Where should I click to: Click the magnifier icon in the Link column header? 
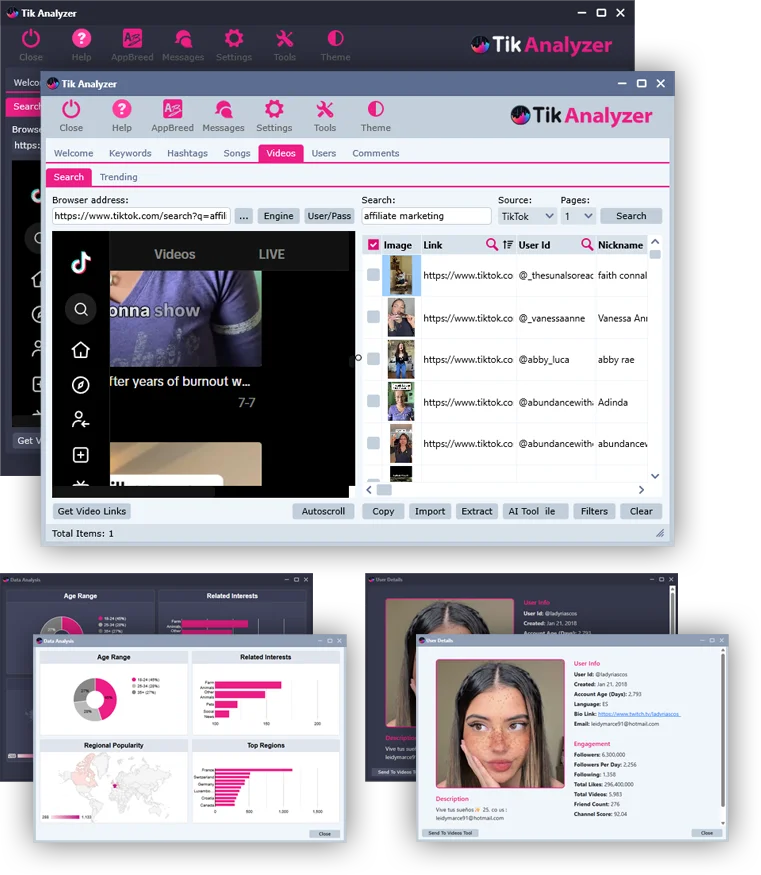click(x=491, y=245)
